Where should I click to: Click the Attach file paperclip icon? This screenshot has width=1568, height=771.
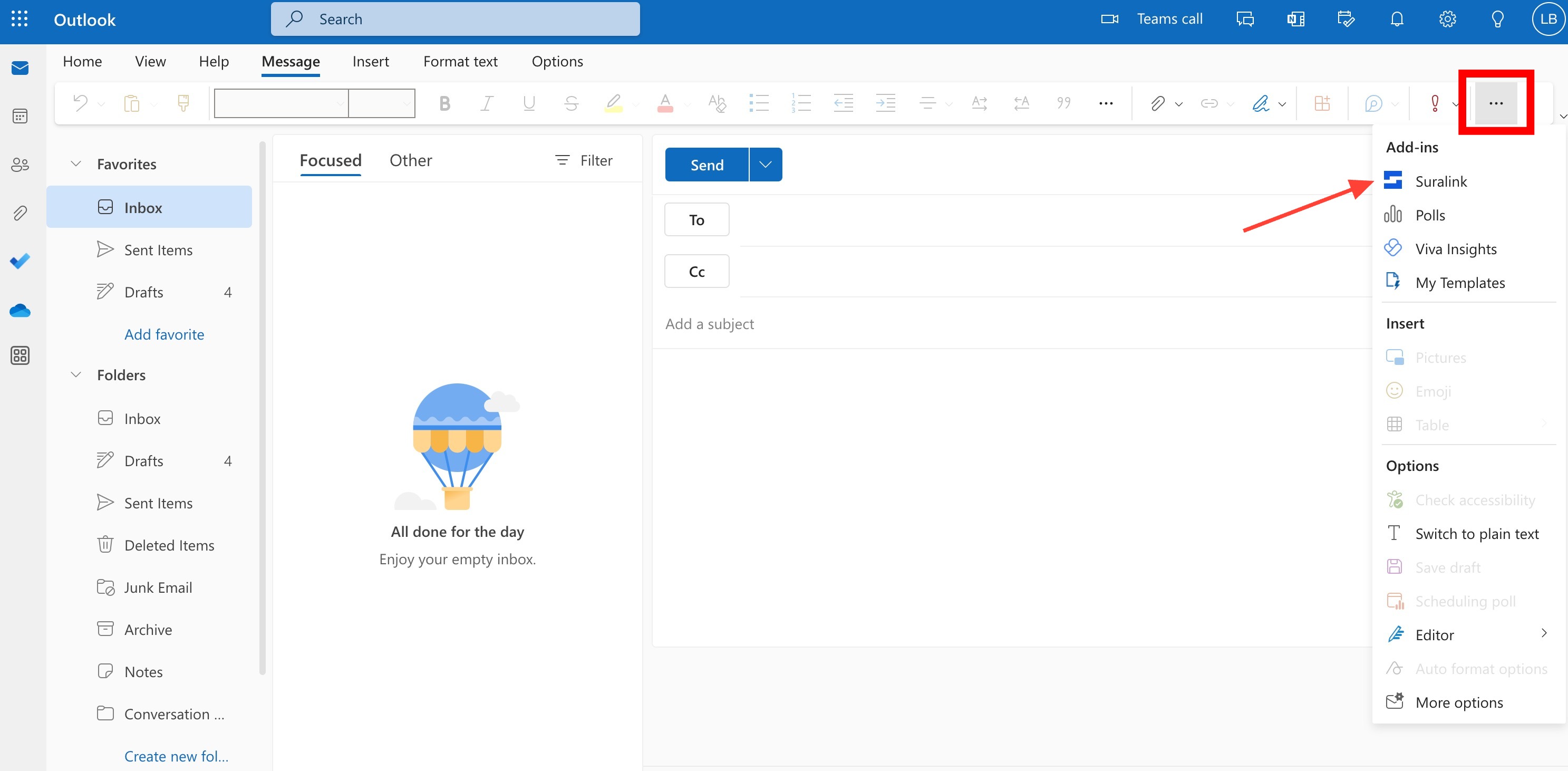(1157, 103)
